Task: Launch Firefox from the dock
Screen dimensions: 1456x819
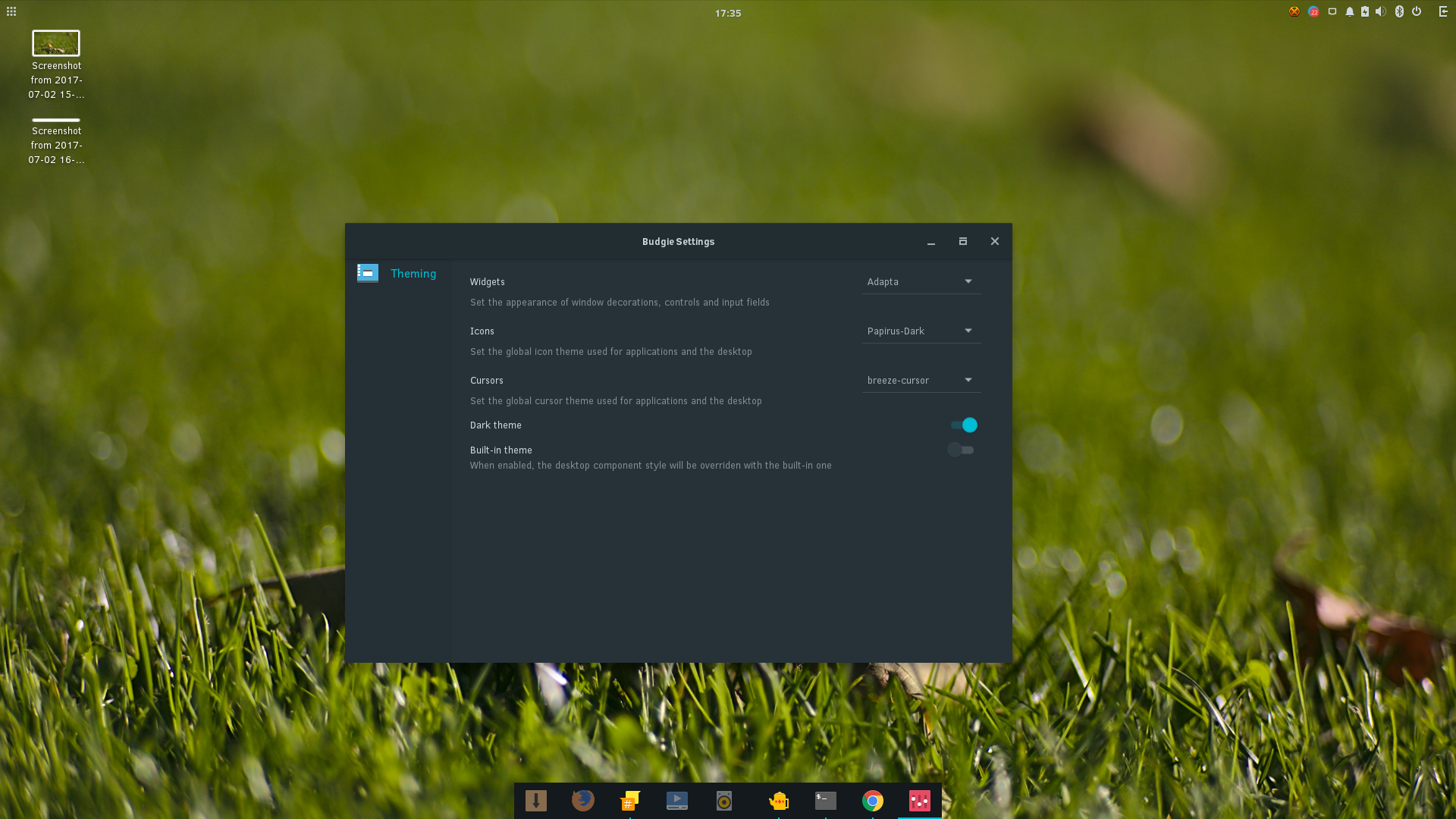Action: click(583, 800)
